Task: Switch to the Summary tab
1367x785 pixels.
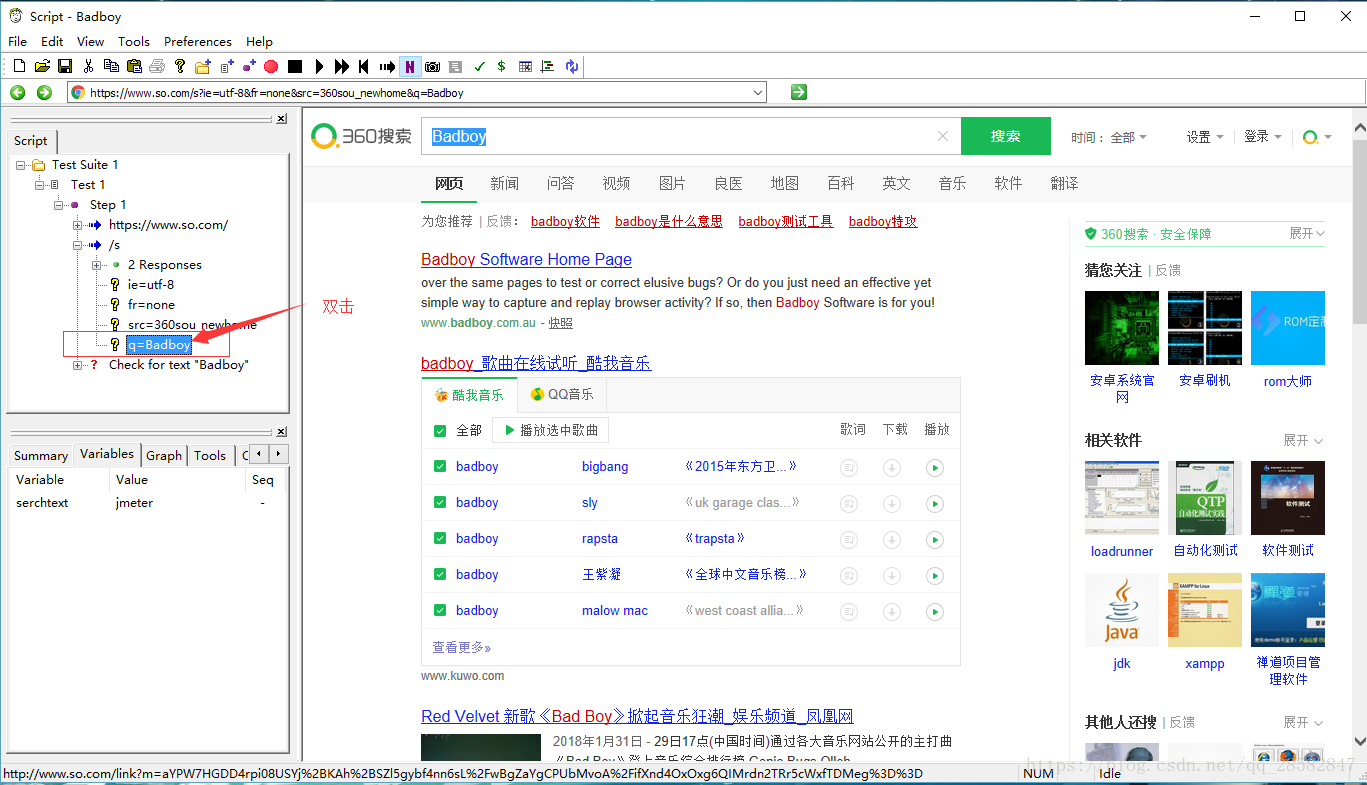Action: (x=41, y=455)
